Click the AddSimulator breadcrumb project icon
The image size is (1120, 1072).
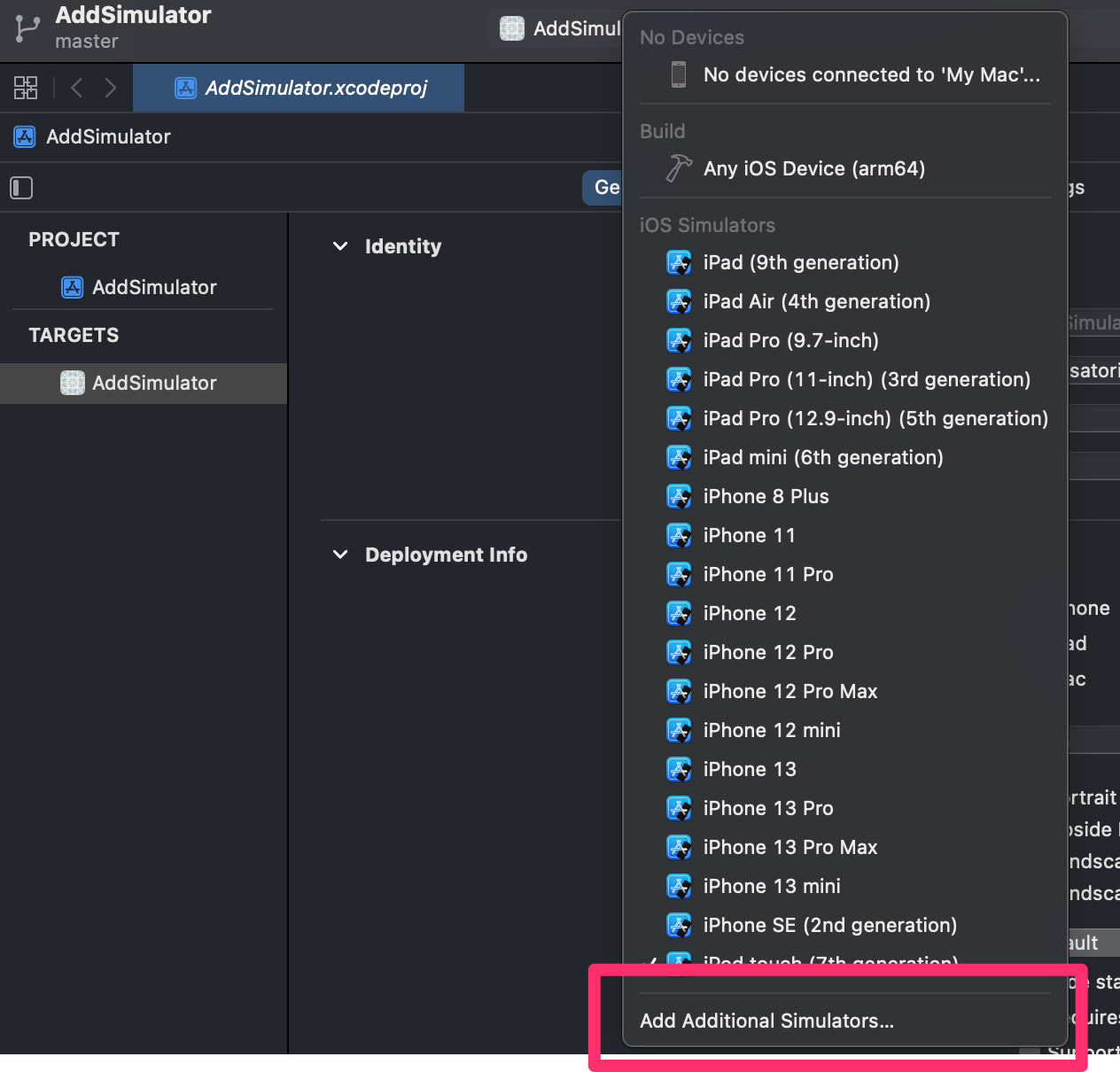coord(25,136)
